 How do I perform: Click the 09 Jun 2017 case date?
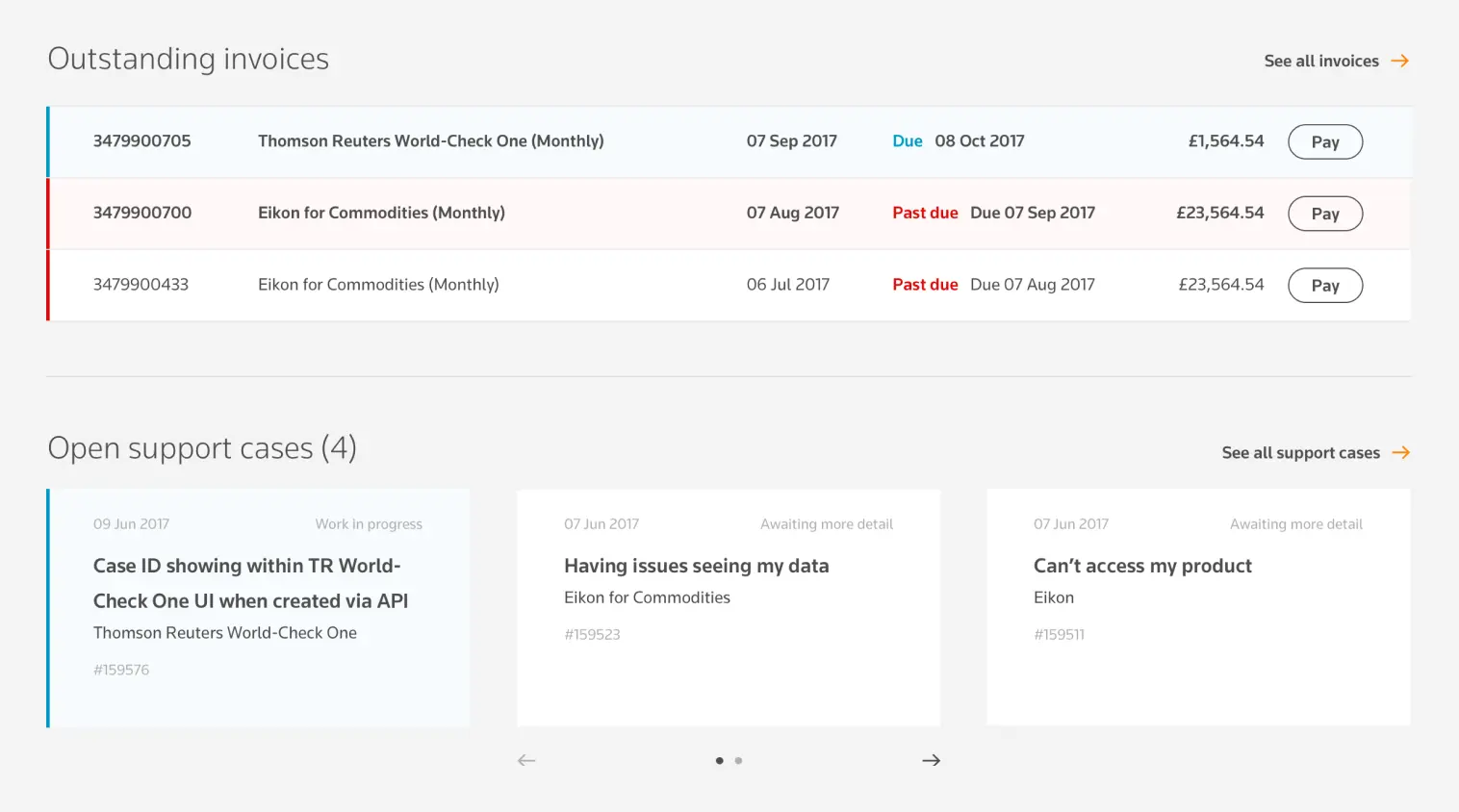click(x=131, y=524)
